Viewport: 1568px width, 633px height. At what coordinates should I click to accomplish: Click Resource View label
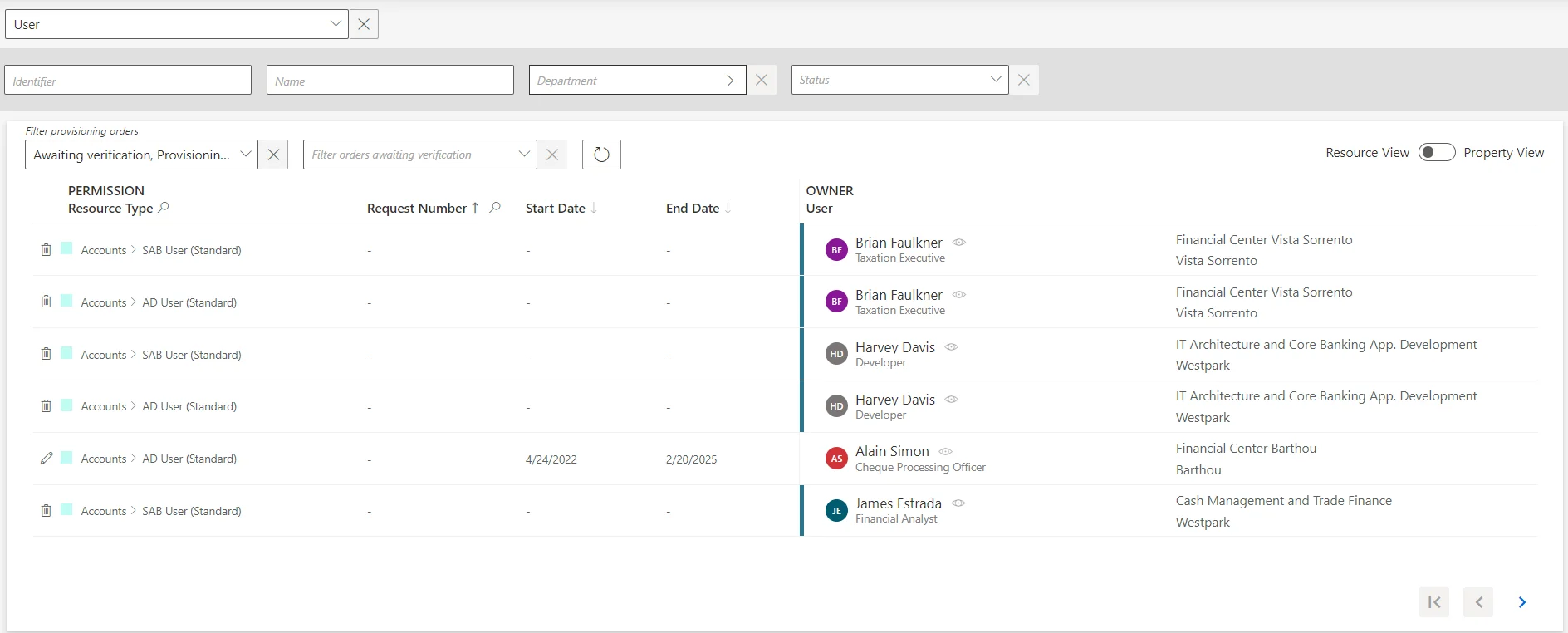[x=1367, y=153]
